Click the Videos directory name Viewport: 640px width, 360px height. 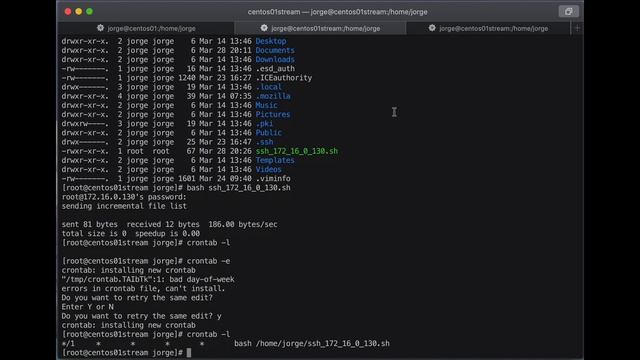point(269,169)
